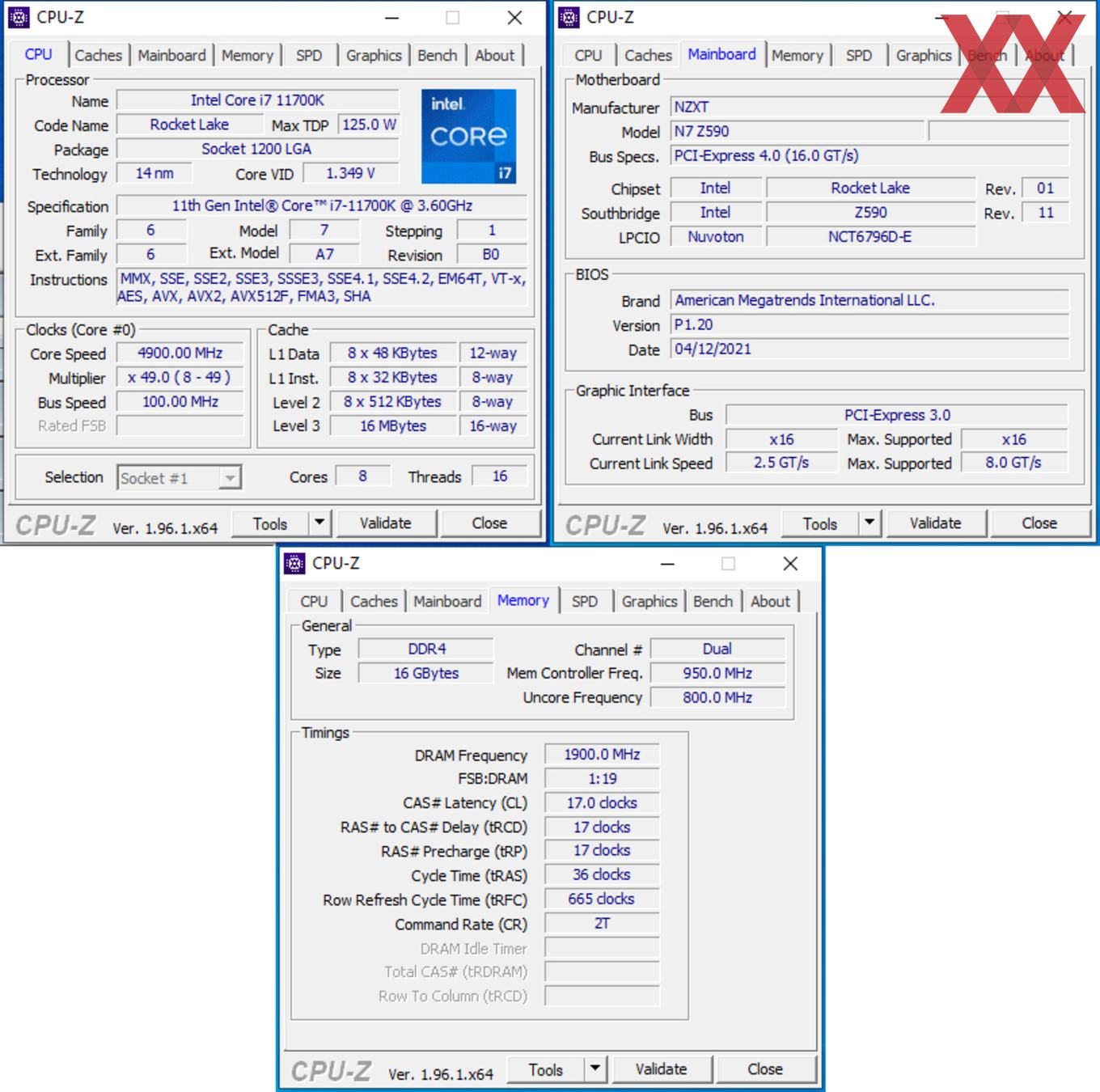Click Close button in CPU window
This screenshot has height=1092, width=1100.
pos(490,523)
